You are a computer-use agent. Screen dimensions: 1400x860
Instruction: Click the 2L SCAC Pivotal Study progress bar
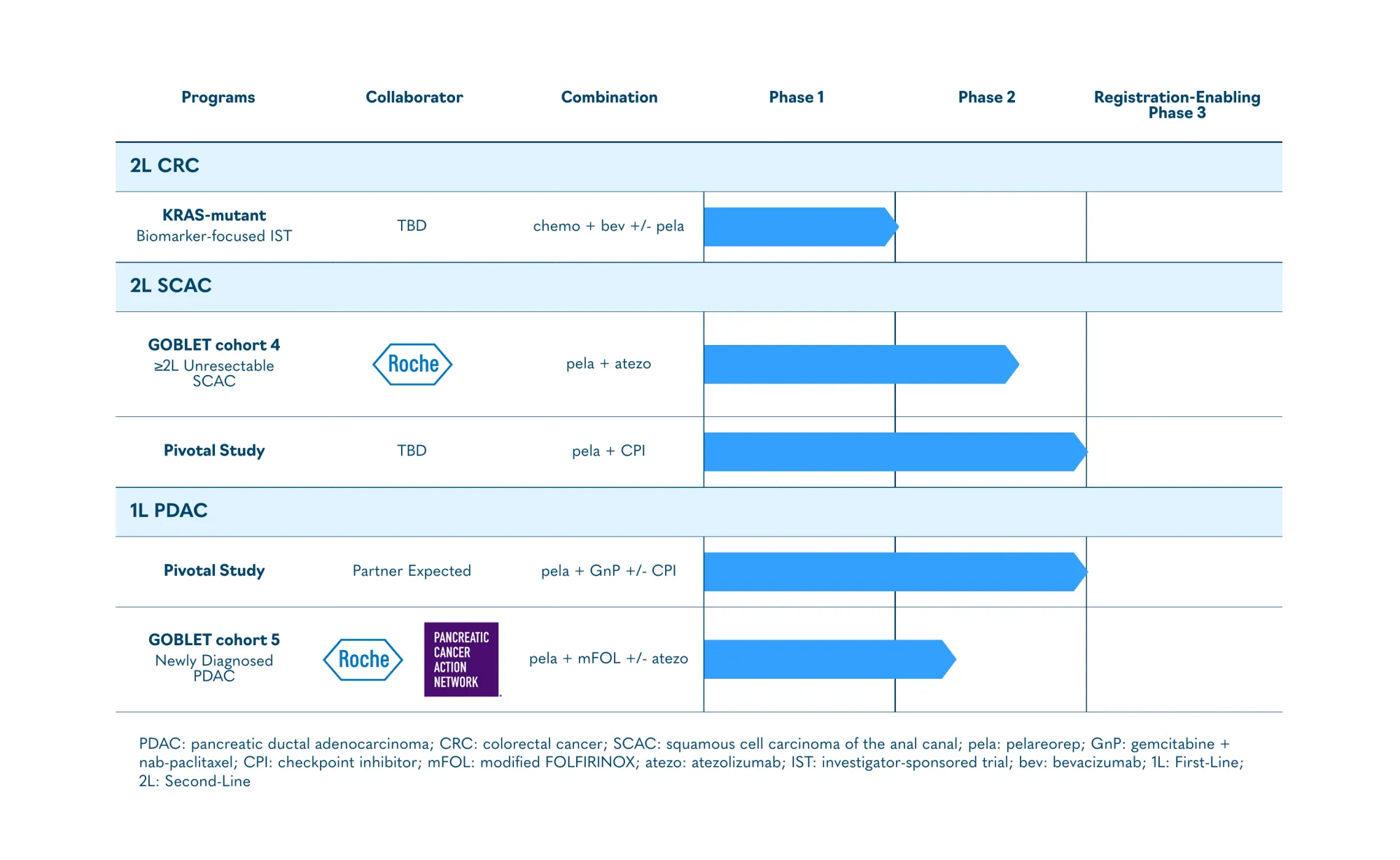(894, 452)
